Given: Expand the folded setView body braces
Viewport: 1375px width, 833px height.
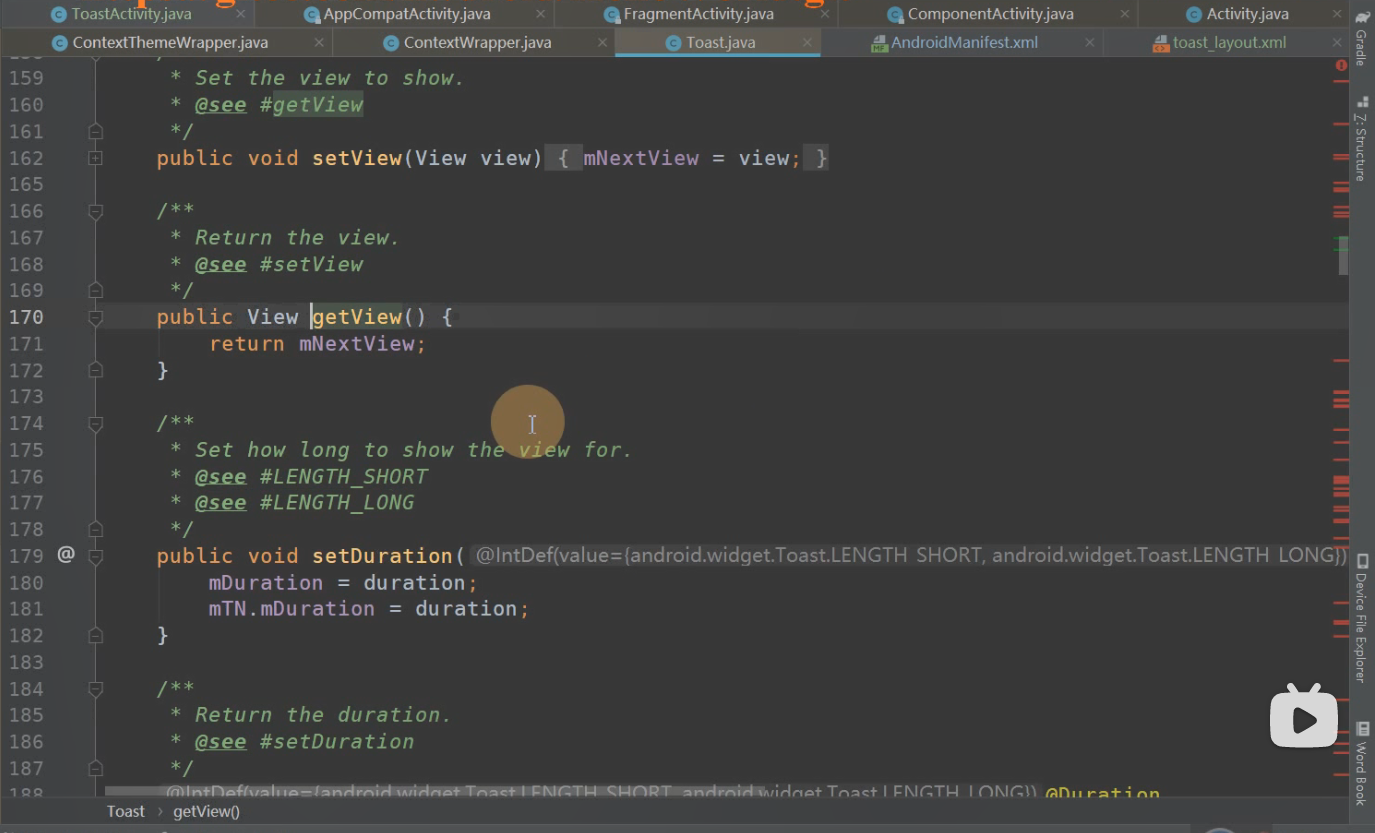Looking at the screenshot, I should [x=563, y=158].
